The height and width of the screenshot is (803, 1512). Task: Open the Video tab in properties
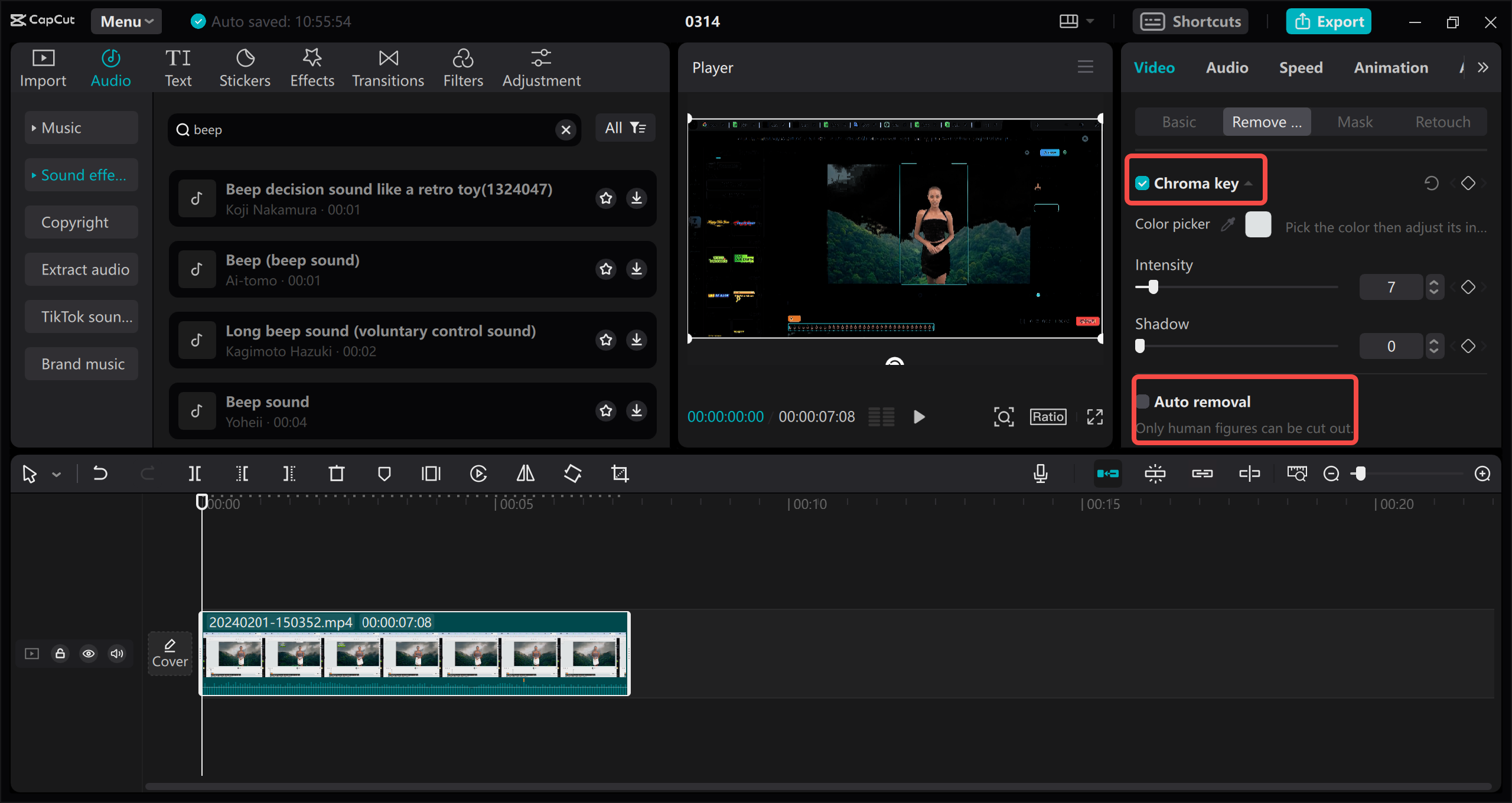1154,67
